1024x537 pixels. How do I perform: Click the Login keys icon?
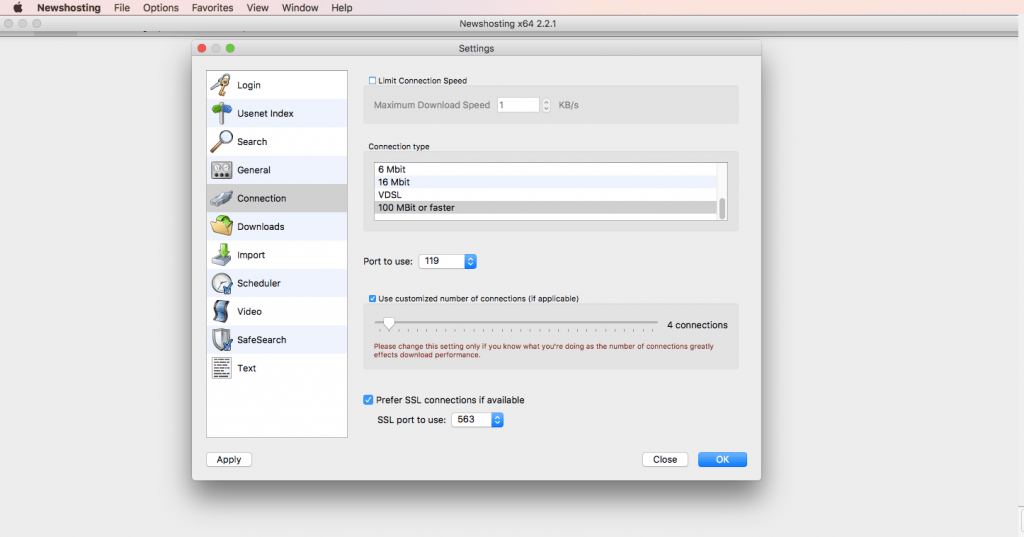click(221, 85)
